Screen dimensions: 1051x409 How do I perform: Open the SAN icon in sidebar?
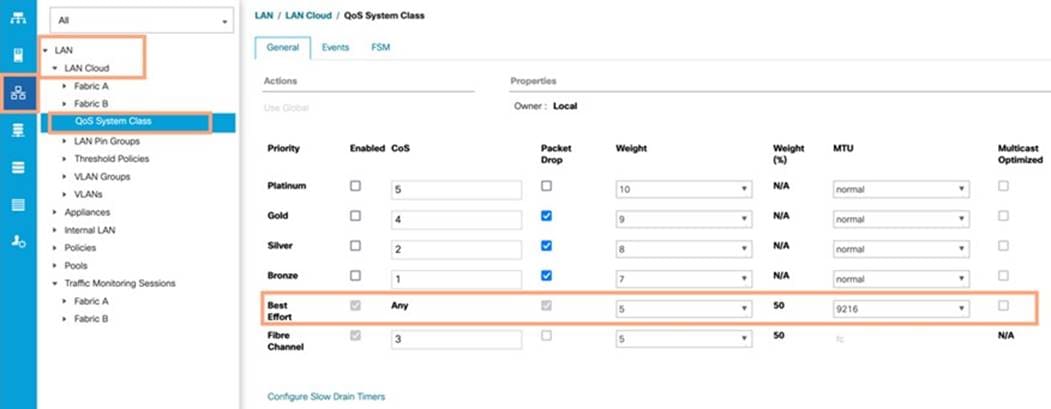(18, 131)
